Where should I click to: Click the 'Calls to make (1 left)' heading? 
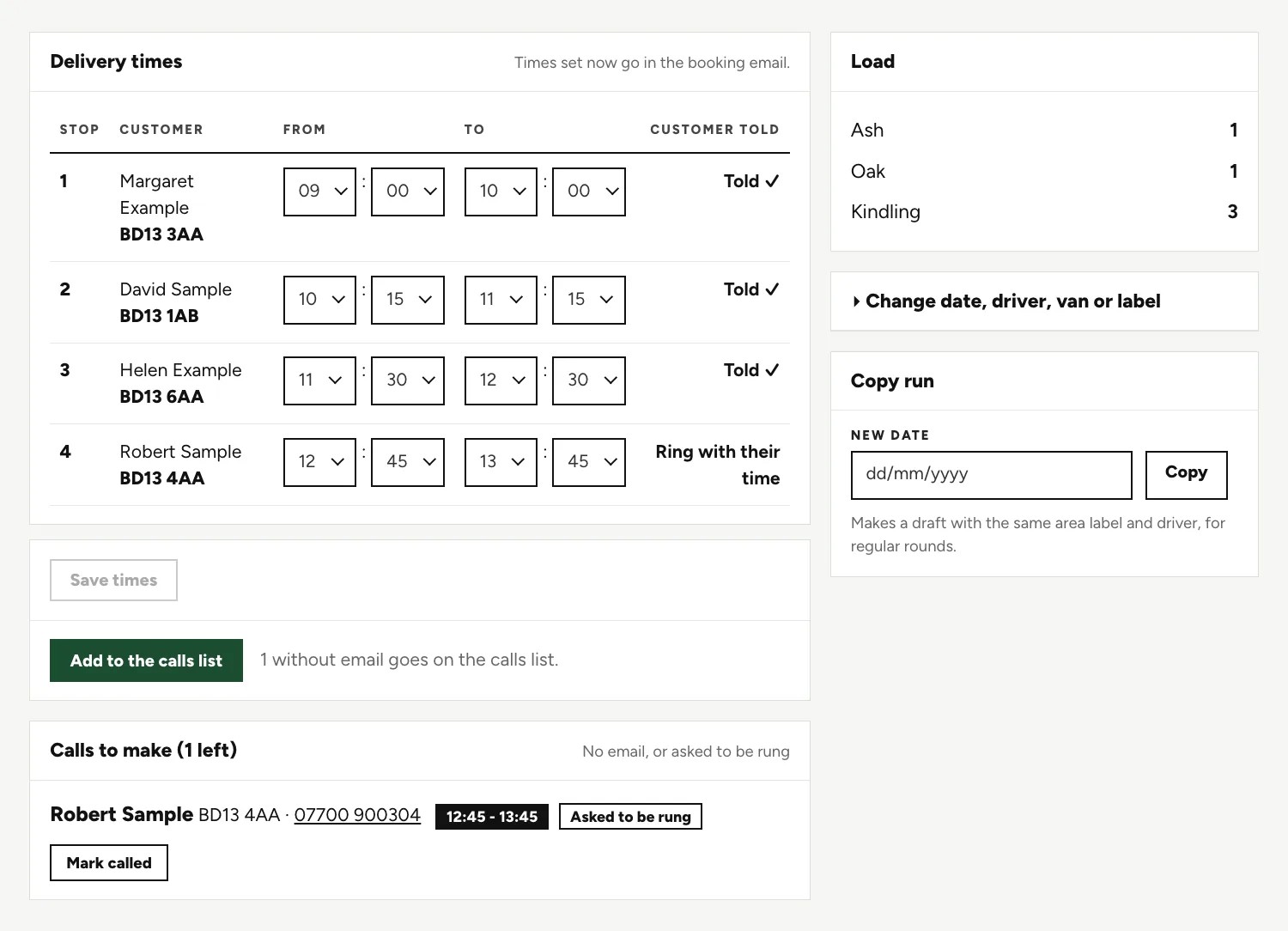[143, 750]
